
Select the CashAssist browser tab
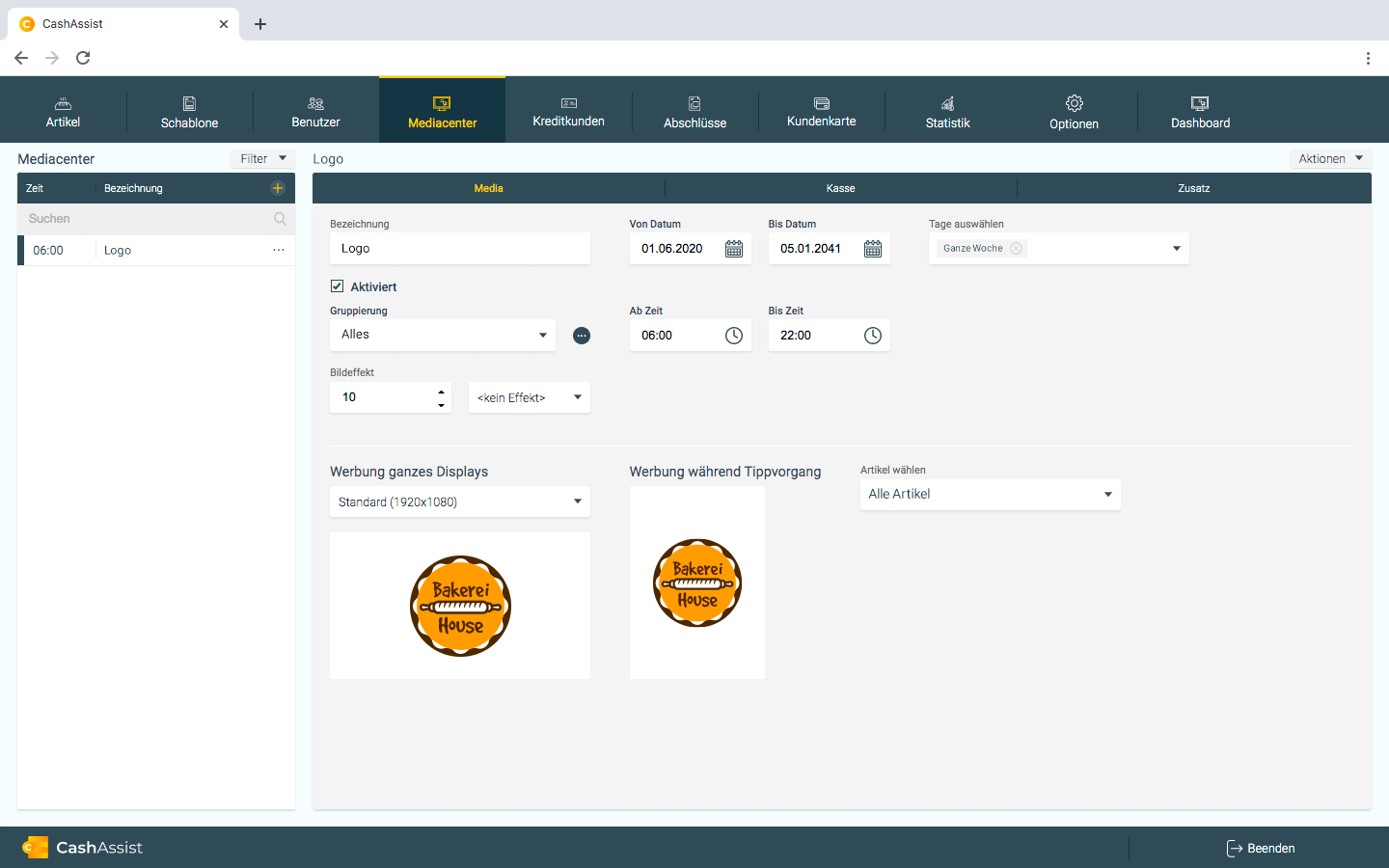click(x=123, y=24)
